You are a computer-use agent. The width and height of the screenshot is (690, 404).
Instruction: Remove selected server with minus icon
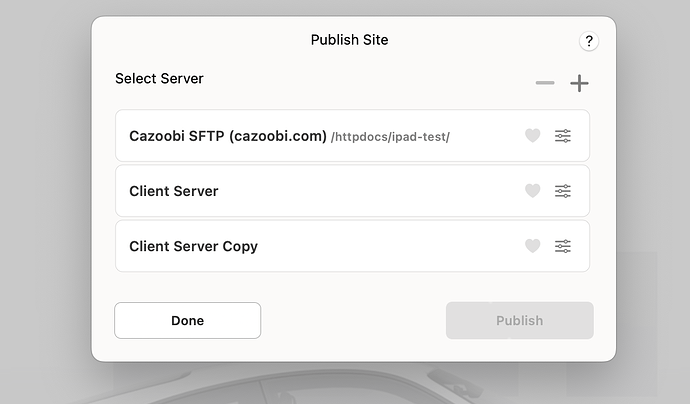[x=545, y=83]
